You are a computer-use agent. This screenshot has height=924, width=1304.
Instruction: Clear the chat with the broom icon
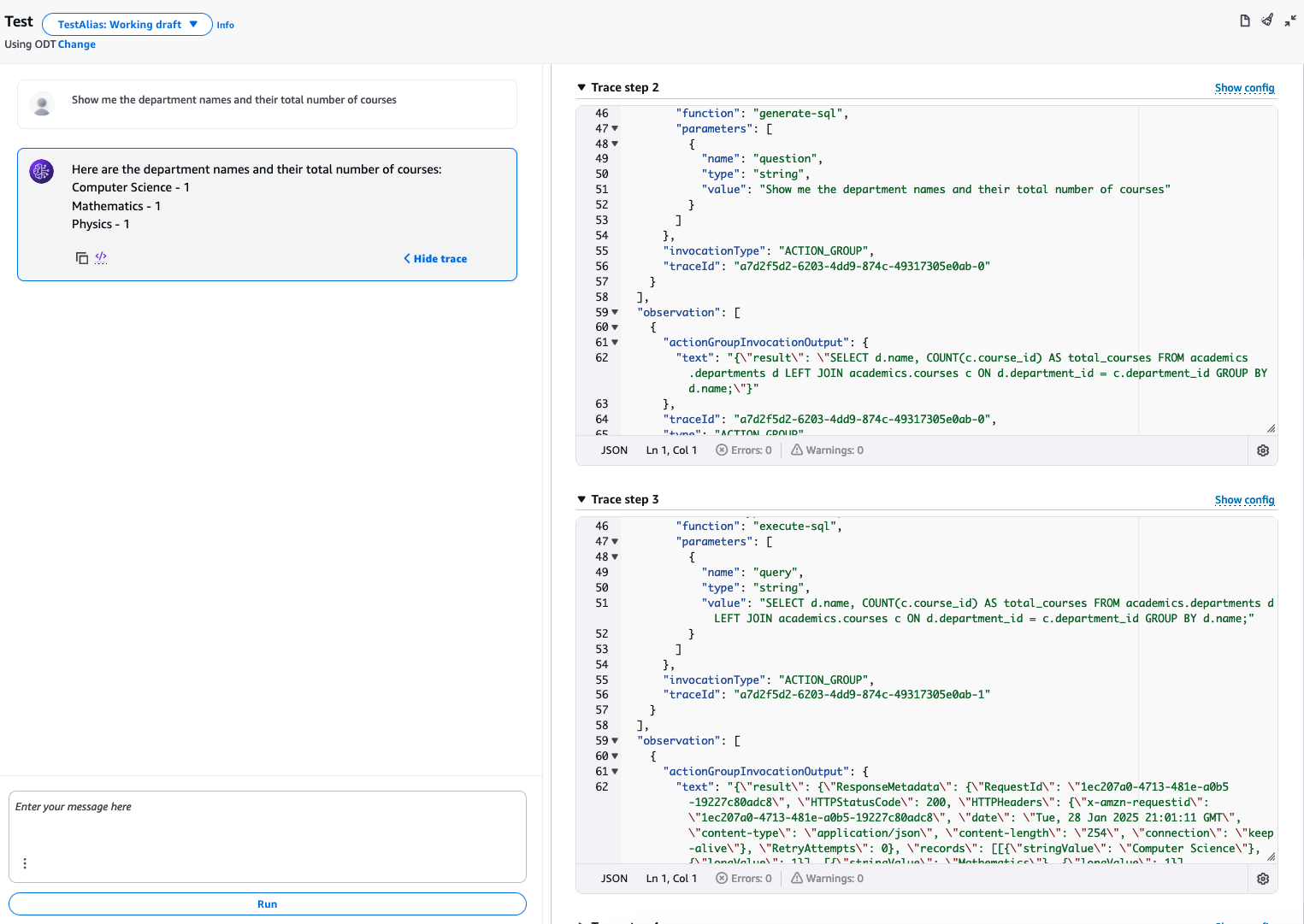[1267, 20]
